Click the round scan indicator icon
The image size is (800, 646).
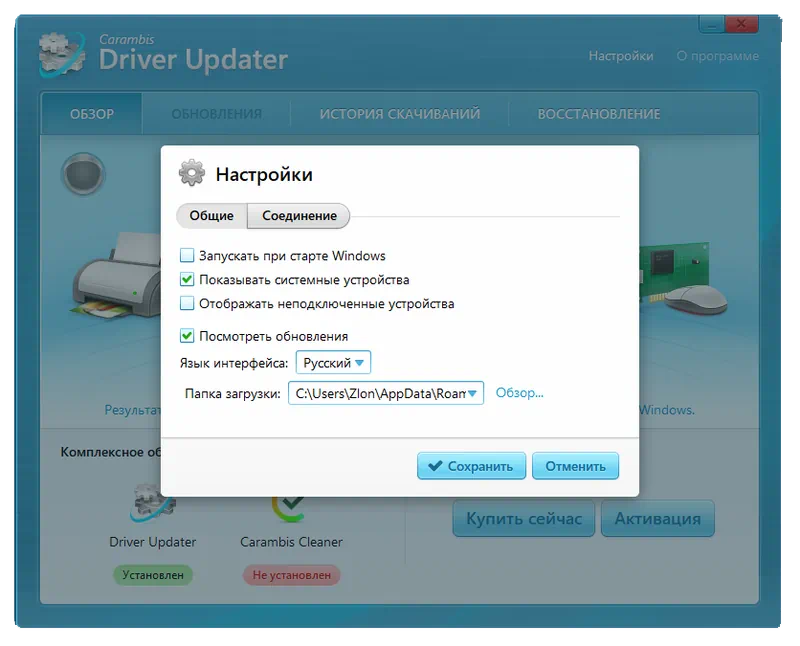click(x=83, y=174)
